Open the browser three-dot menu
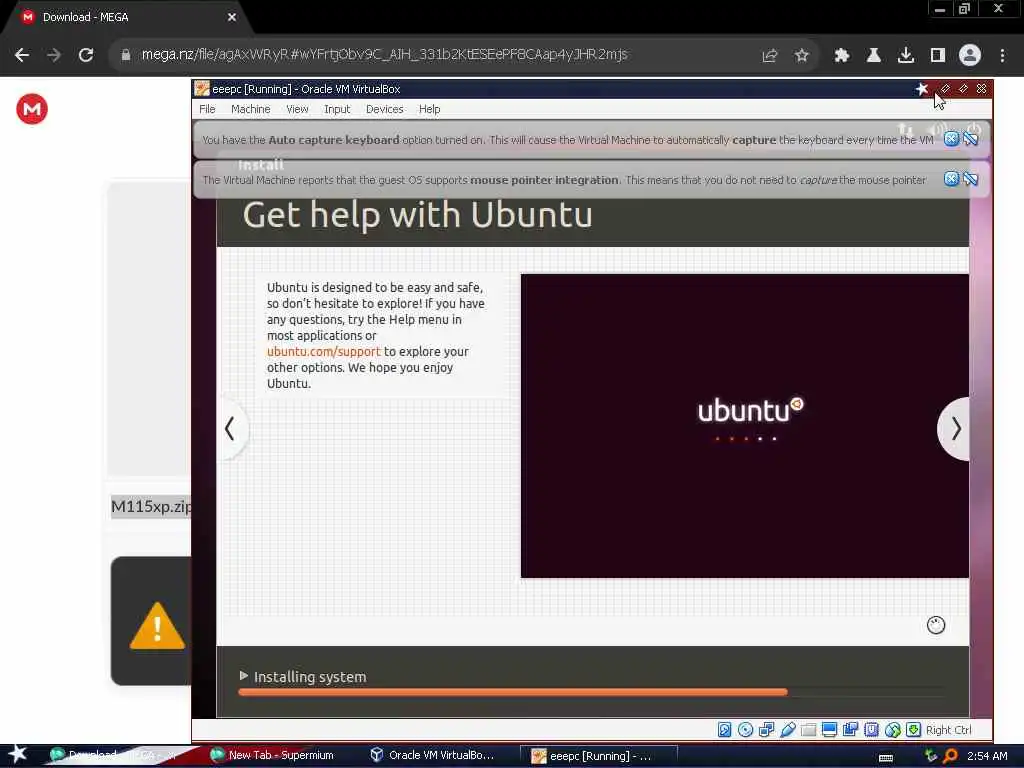The height and width of the screenshot is (768, 1024). [1002, 56]
